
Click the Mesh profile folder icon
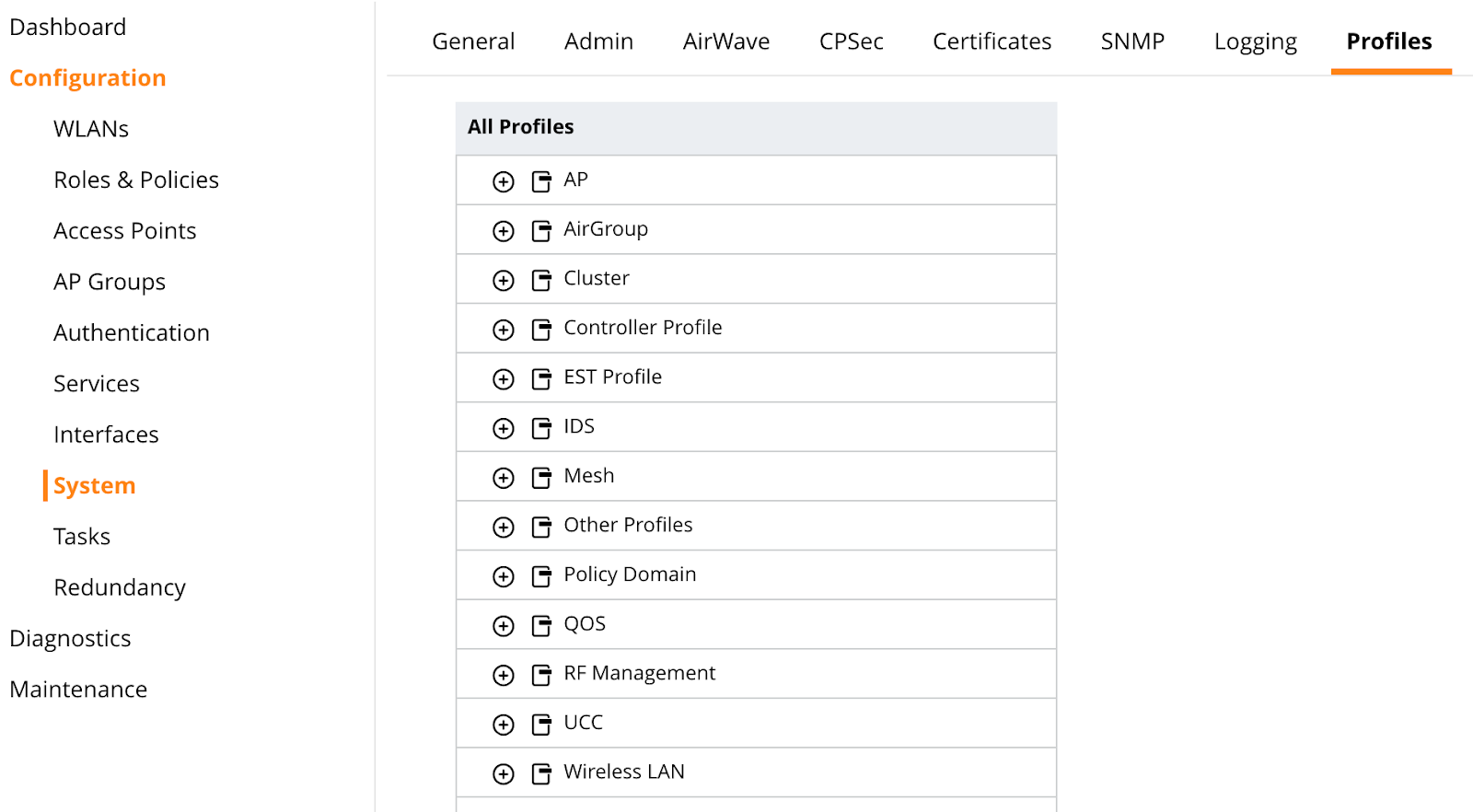541,478
